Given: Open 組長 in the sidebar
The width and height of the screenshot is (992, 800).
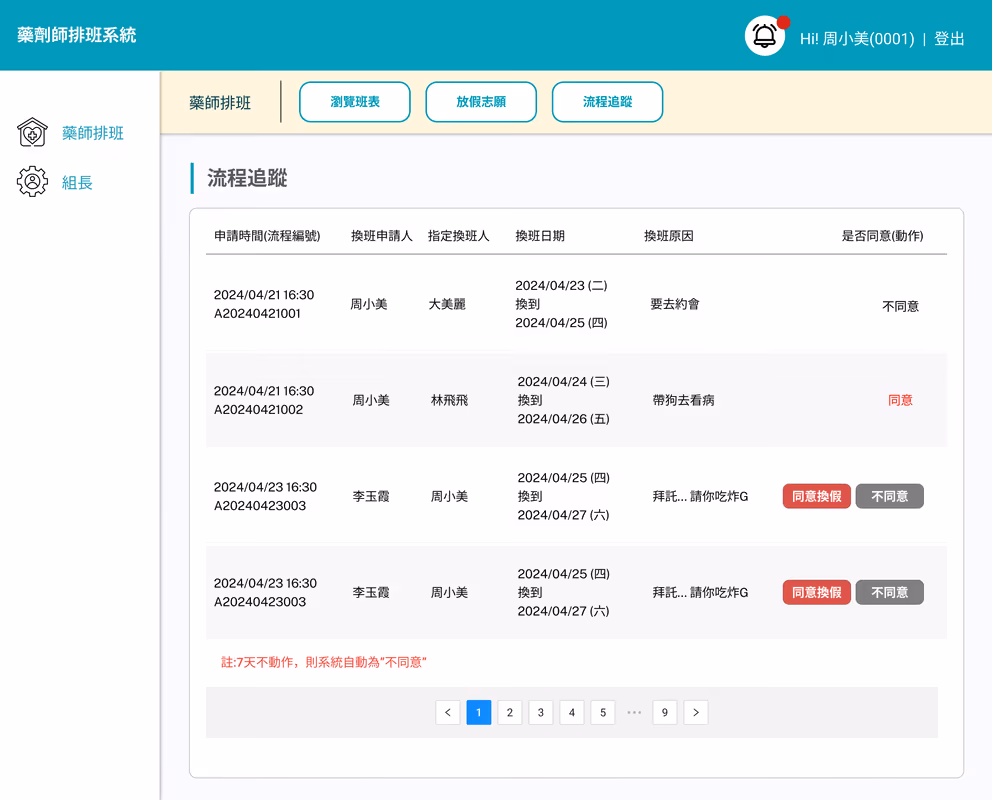Looking at the screenshot, I should (77, 182).
